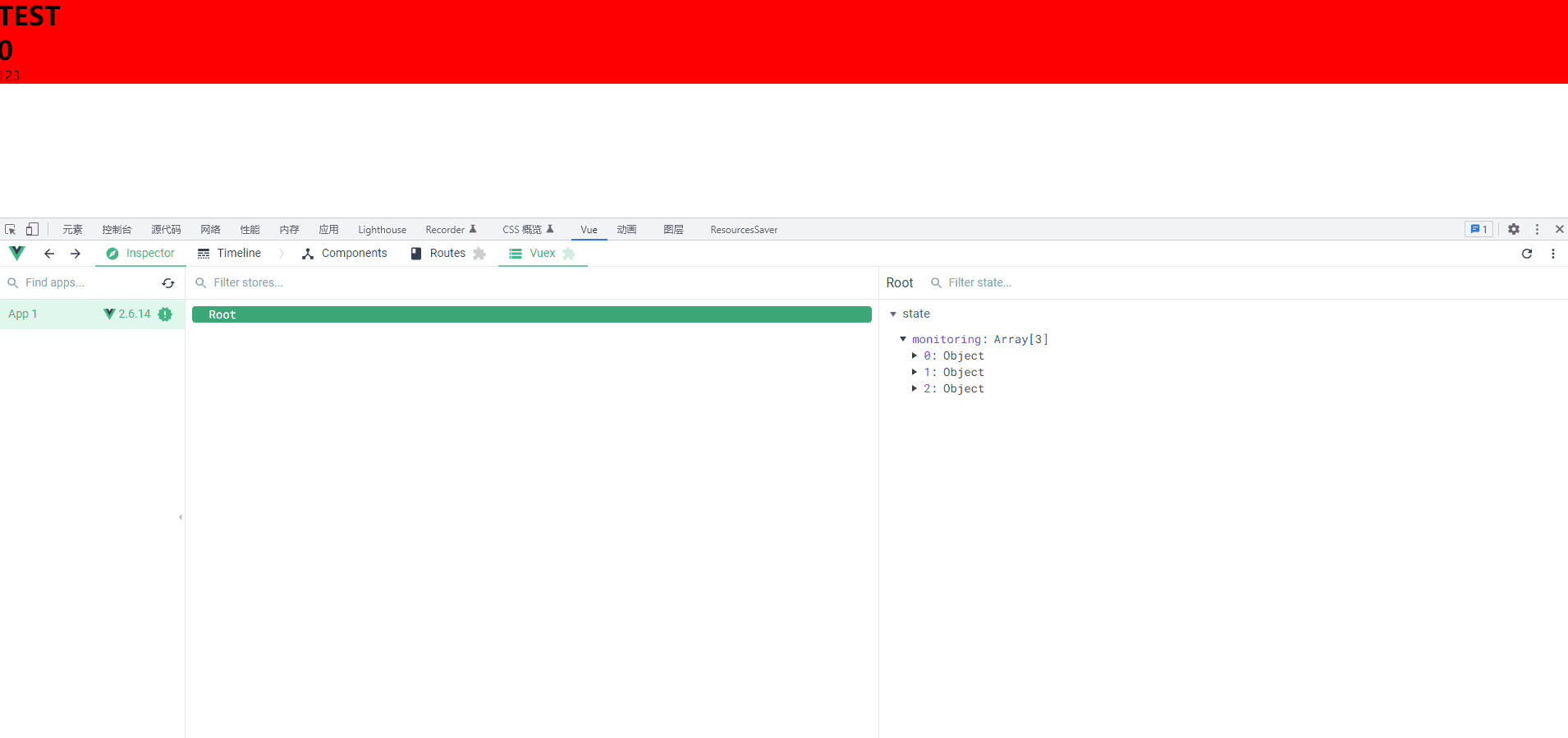The height and width of the screenshot is (738, 1568).
Task: Expand the 0: Object entry
Action: (914, 356)
